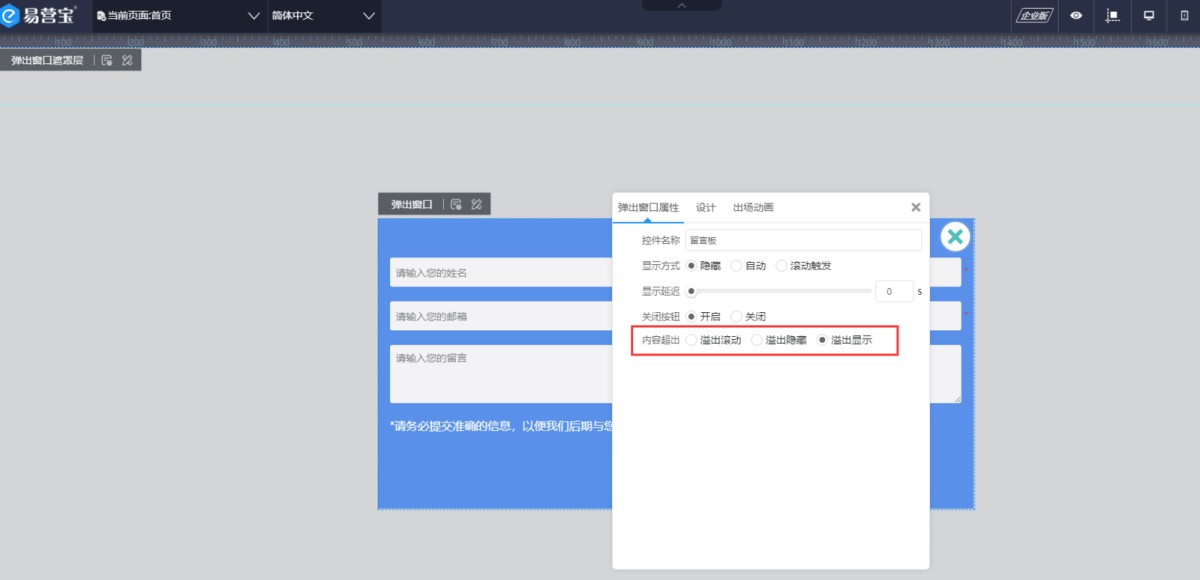Image resolution: width=1200 pixels, height=580 pixels.
Task: Click the alignment guides icon in top bar
Action: coord(1112,16)
